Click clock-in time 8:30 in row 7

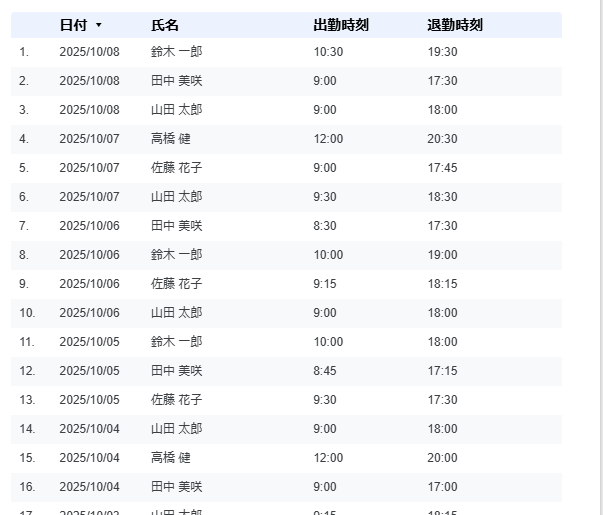[x=324, y=226]
